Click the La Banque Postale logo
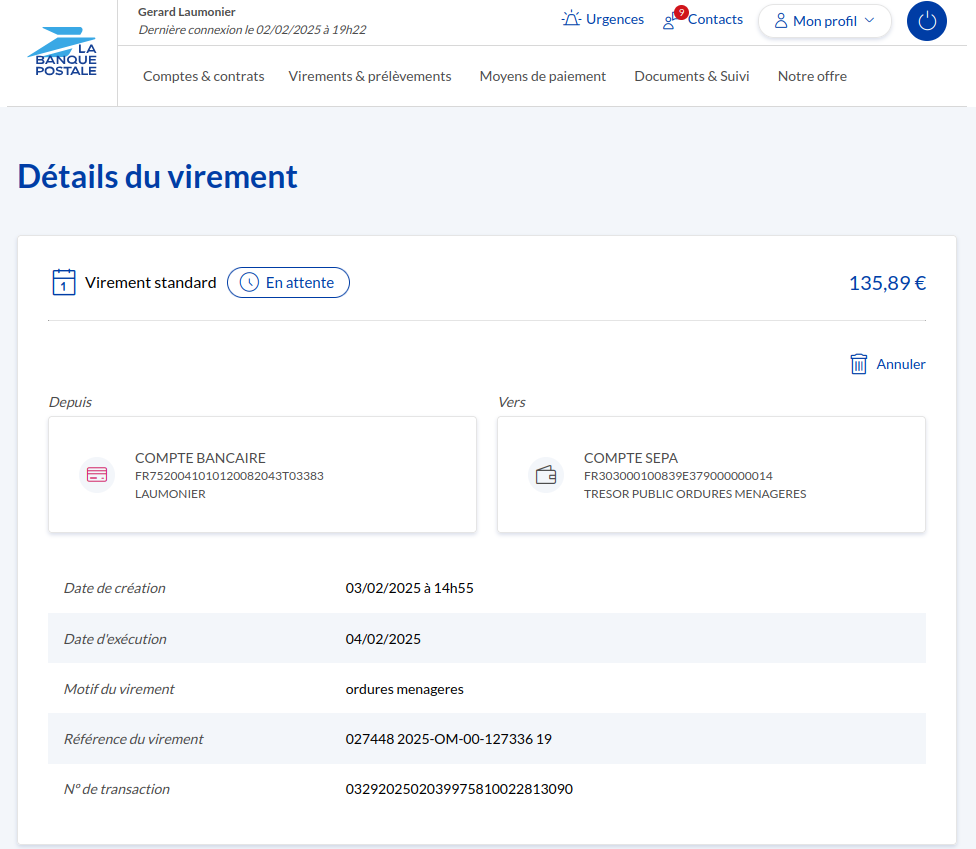This screenshot has width=976, height=849. click(x=62, y=58)
